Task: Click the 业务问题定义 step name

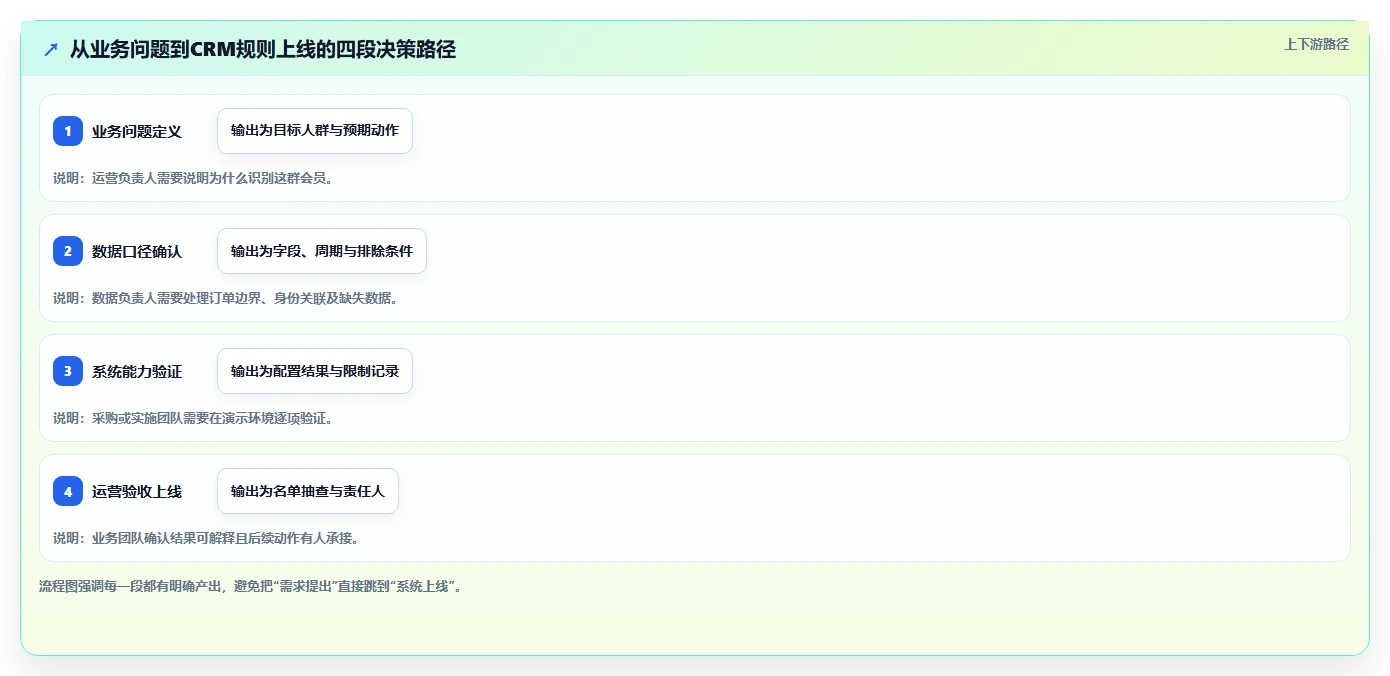Action: 137,131
